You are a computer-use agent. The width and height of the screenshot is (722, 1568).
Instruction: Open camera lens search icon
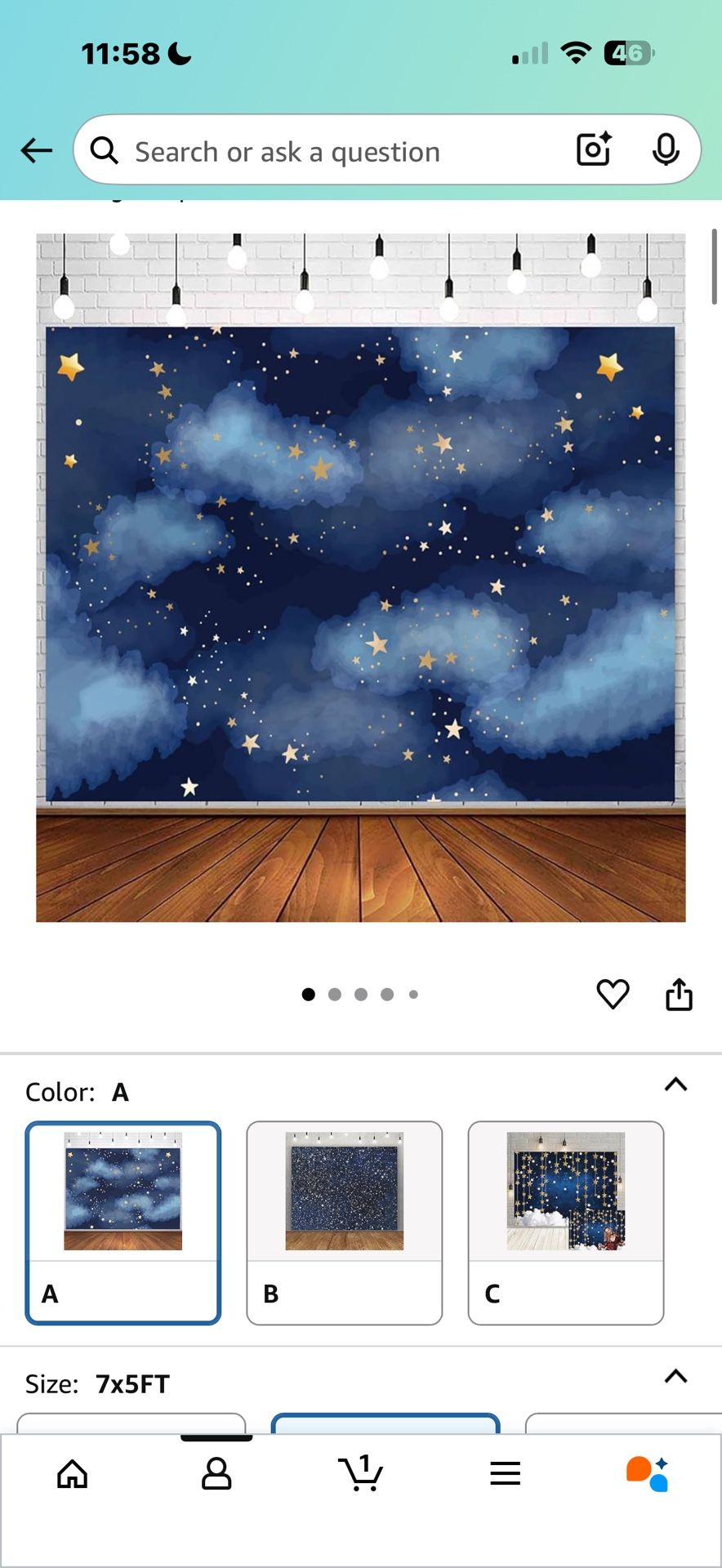point(594,149)
